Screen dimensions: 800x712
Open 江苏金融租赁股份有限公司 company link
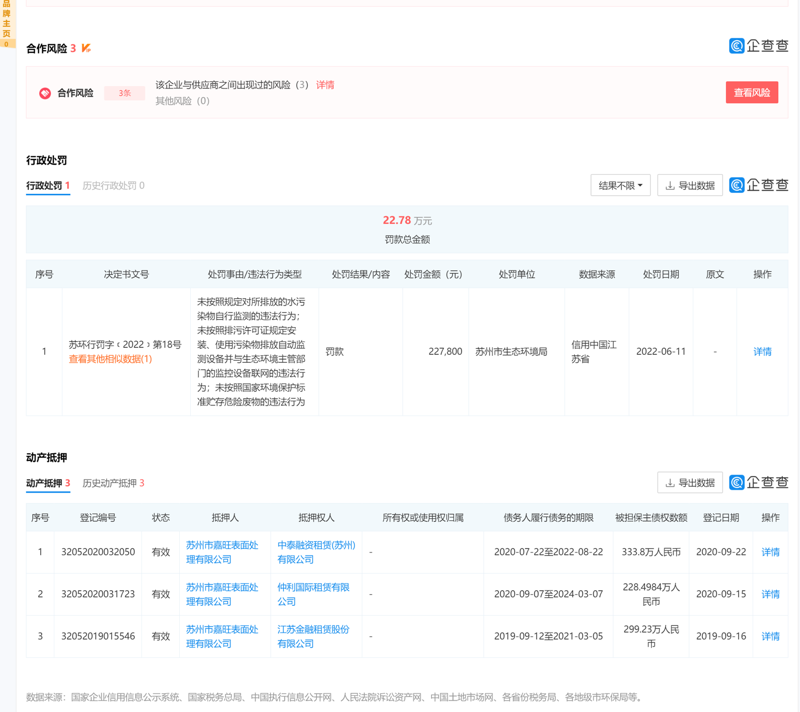point(313,637)
